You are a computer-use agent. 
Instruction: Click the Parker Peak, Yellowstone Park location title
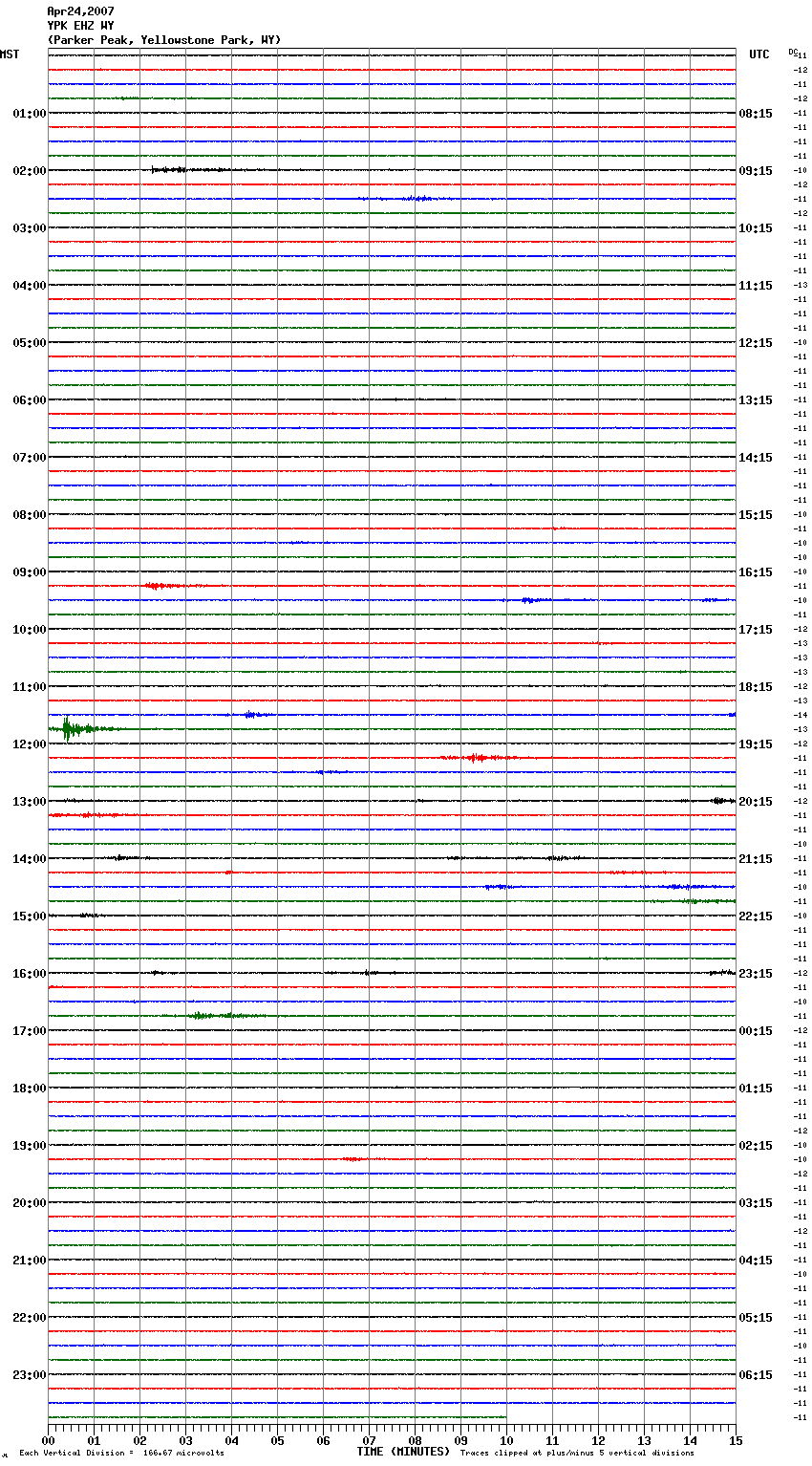(164, 40)
